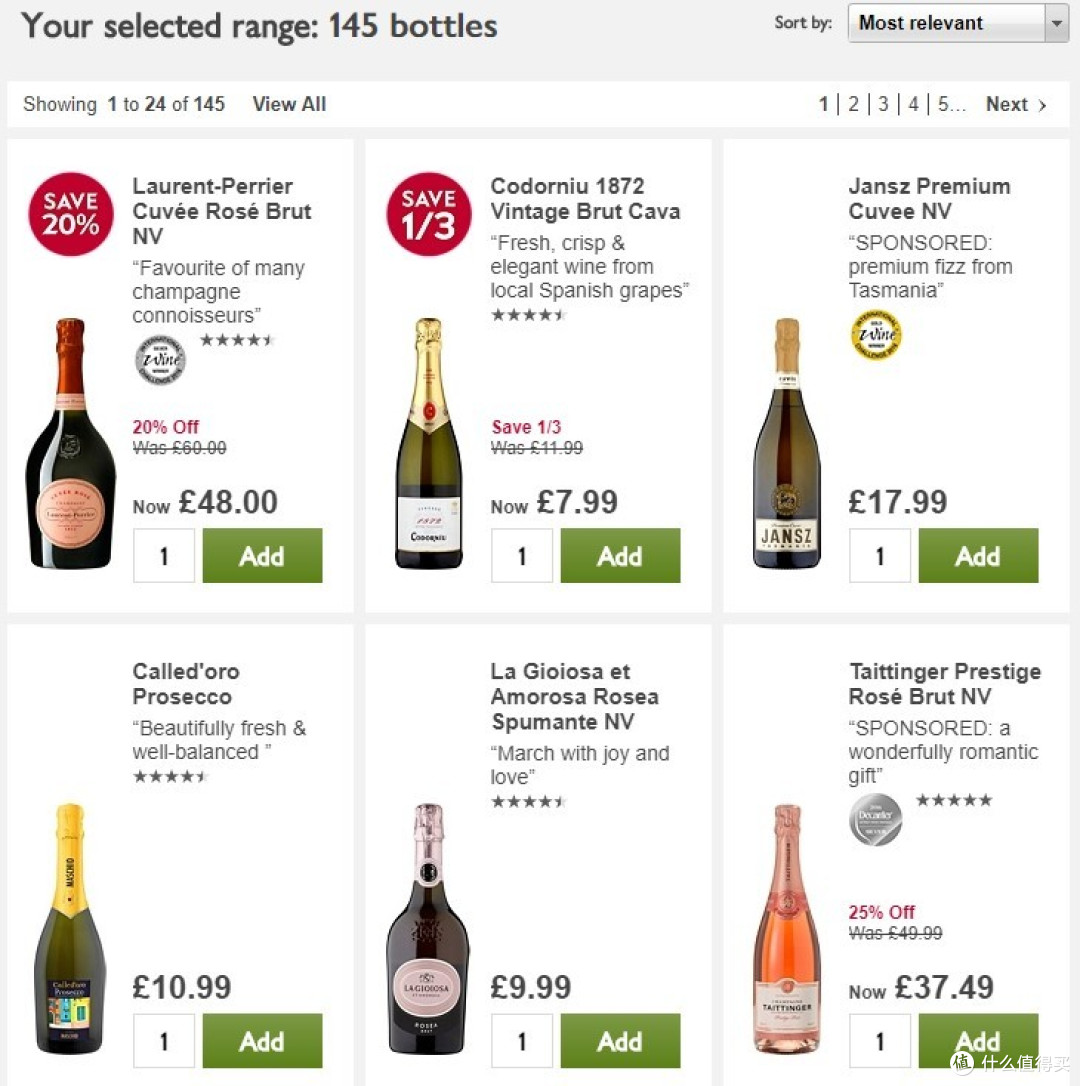Click Taittinger Decanter silver award medal

pyautogui.click(x=876, y=819)
